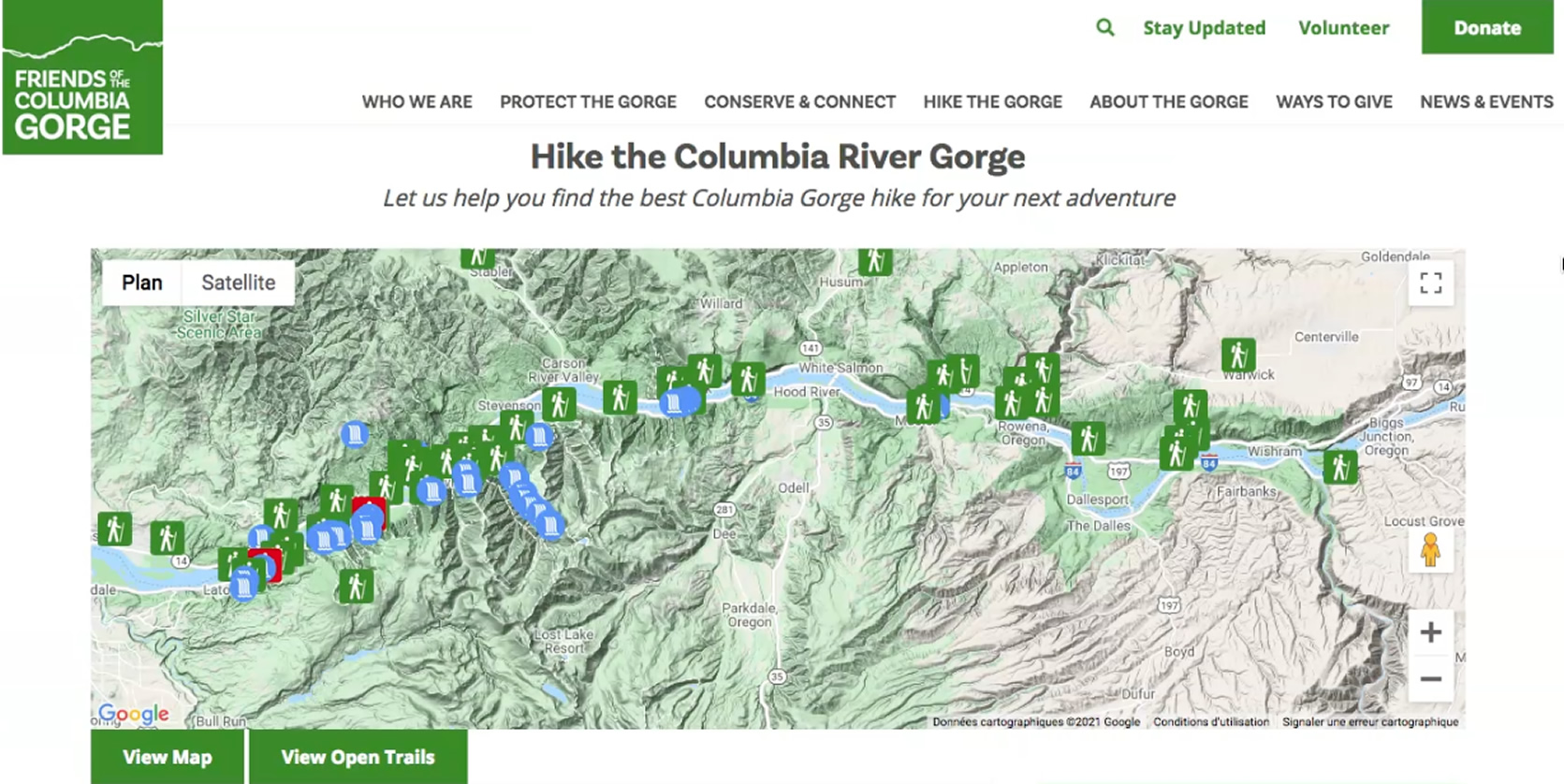This screenshot has height=784, width=1564.
Task: Click the map zoom in plus button
Action: (1430, 632)
